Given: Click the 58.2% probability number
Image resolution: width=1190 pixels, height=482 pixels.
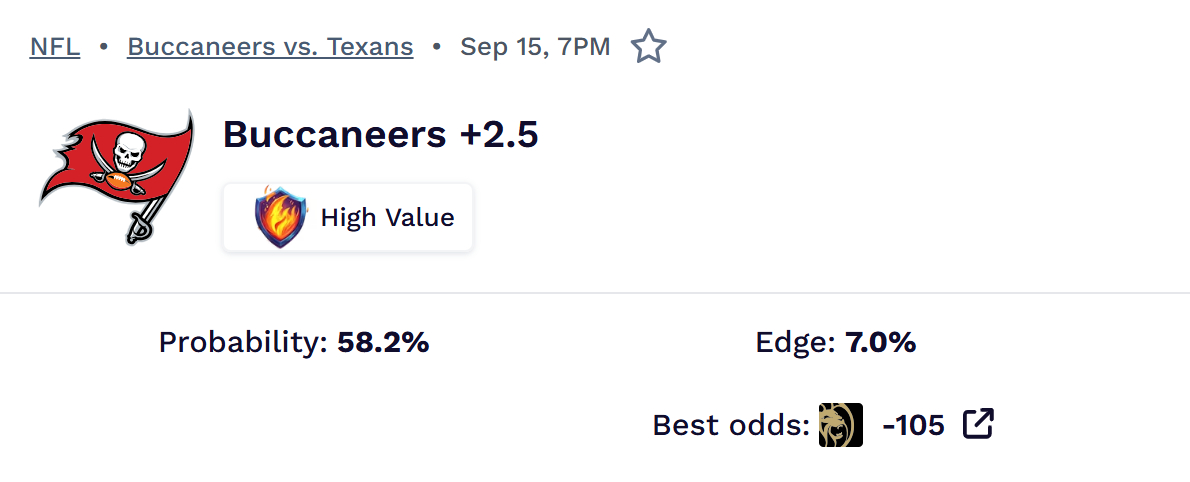Looking at the screenshot, I should pos(383,343).
